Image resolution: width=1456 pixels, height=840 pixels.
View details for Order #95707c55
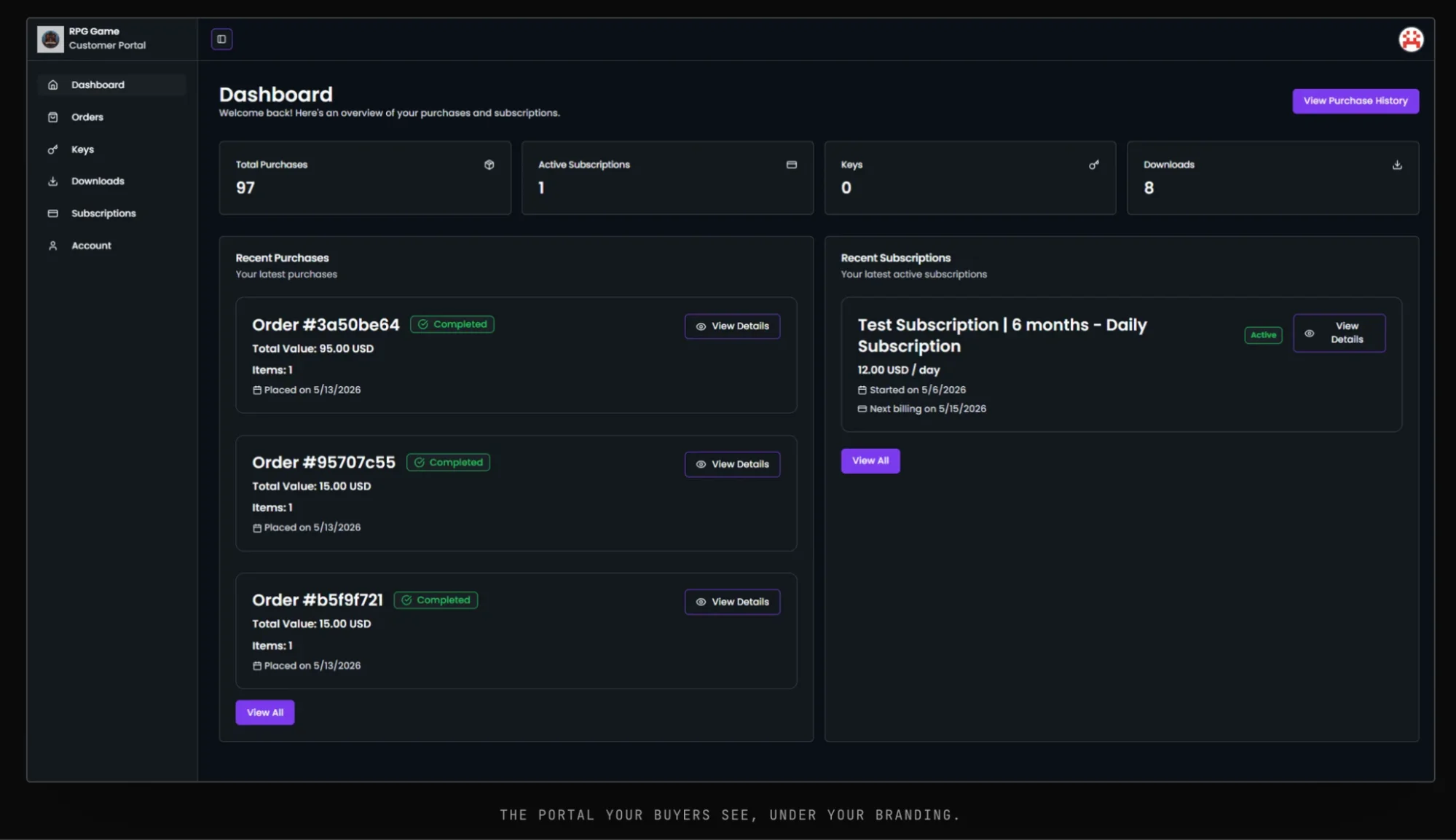(732, 464)
